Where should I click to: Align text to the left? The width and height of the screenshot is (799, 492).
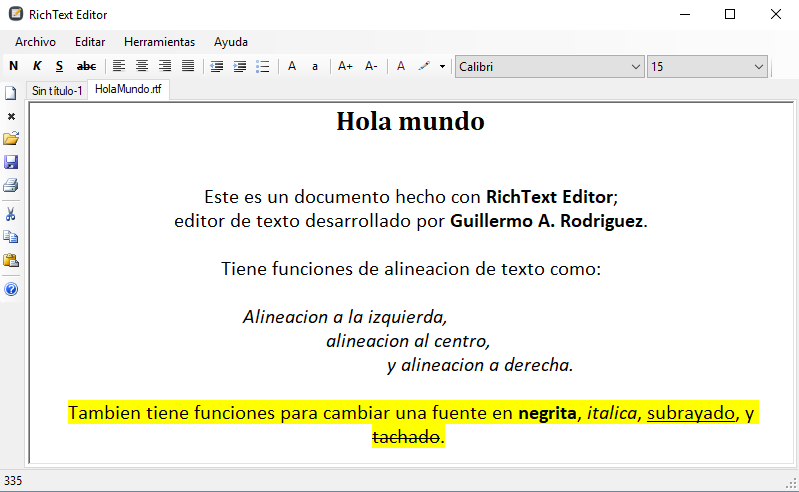[x=119, y=66]
